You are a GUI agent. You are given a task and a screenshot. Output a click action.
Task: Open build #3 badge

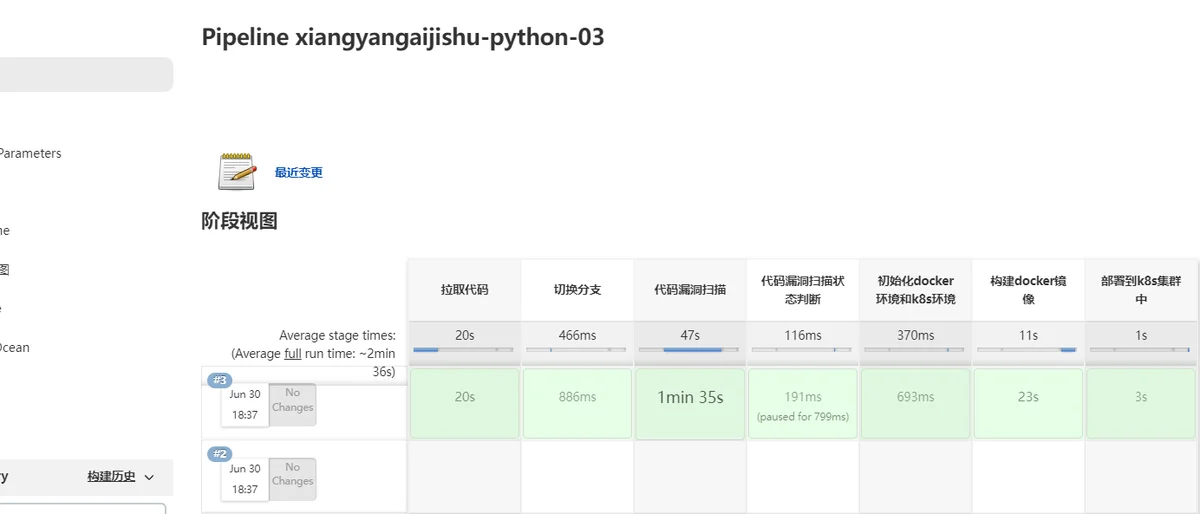(219, 380)
